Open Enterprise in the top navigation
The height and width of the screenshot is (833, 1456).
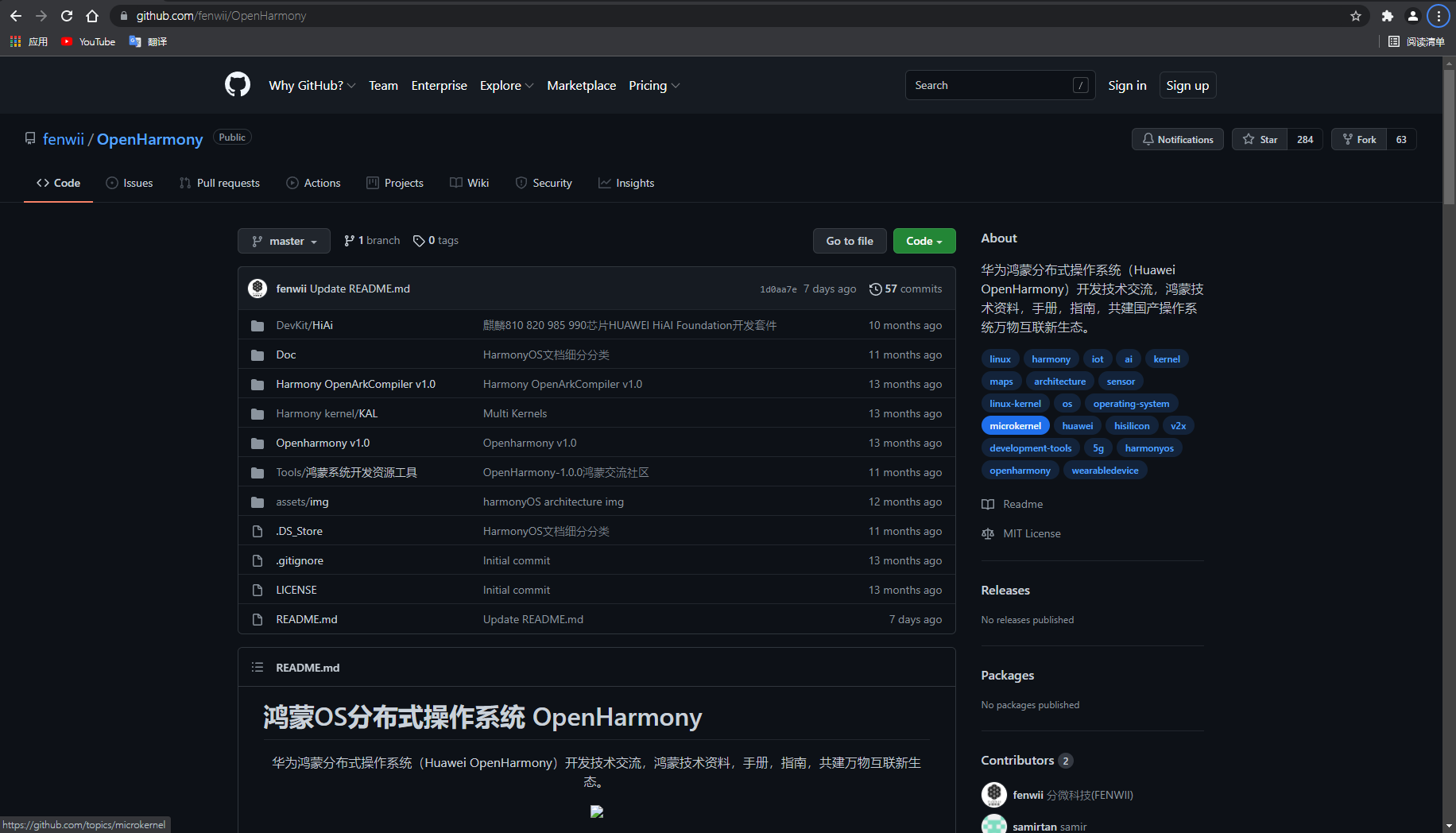(439, 85)
